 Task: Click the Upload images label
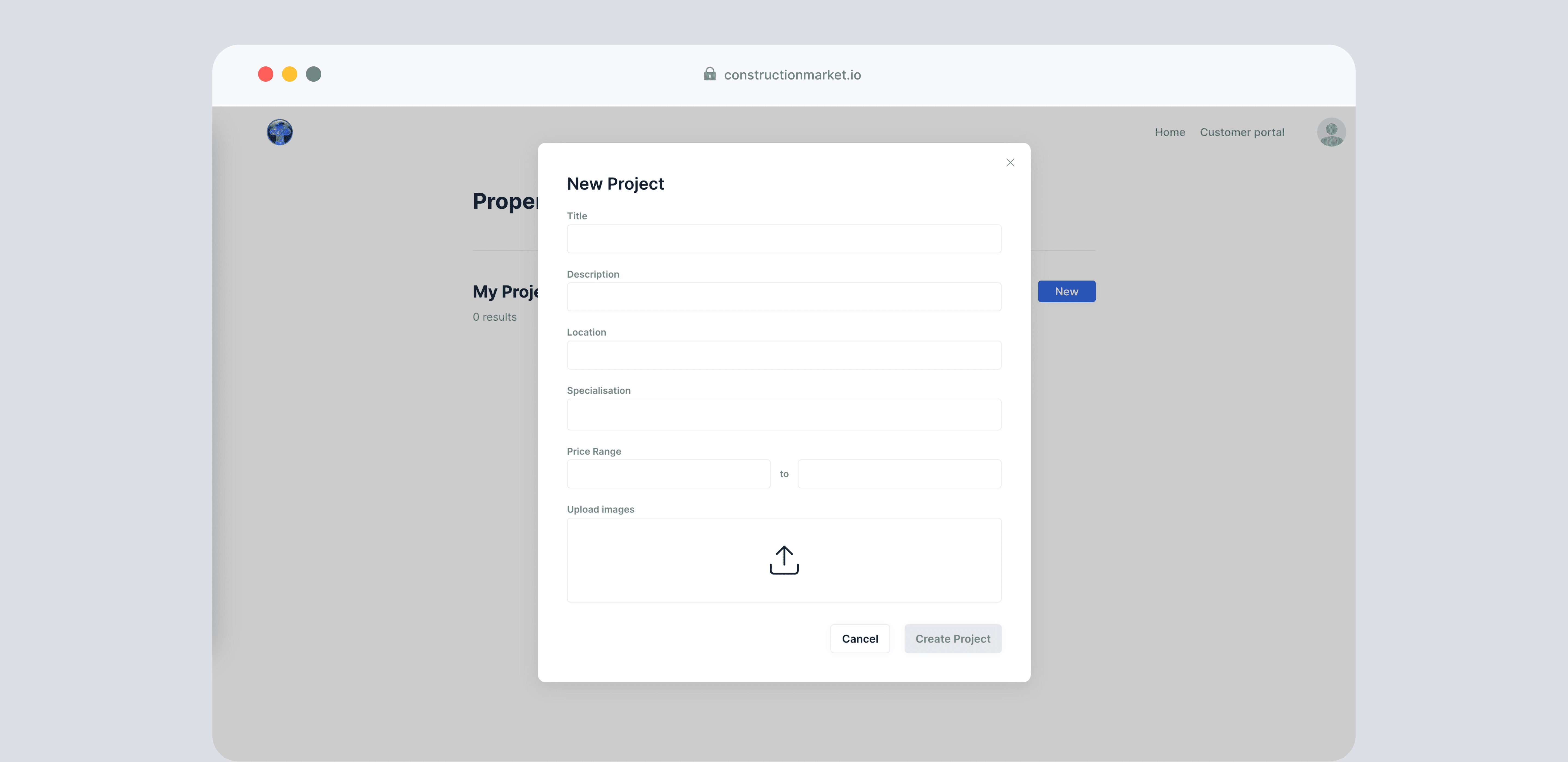click(600, 509)
